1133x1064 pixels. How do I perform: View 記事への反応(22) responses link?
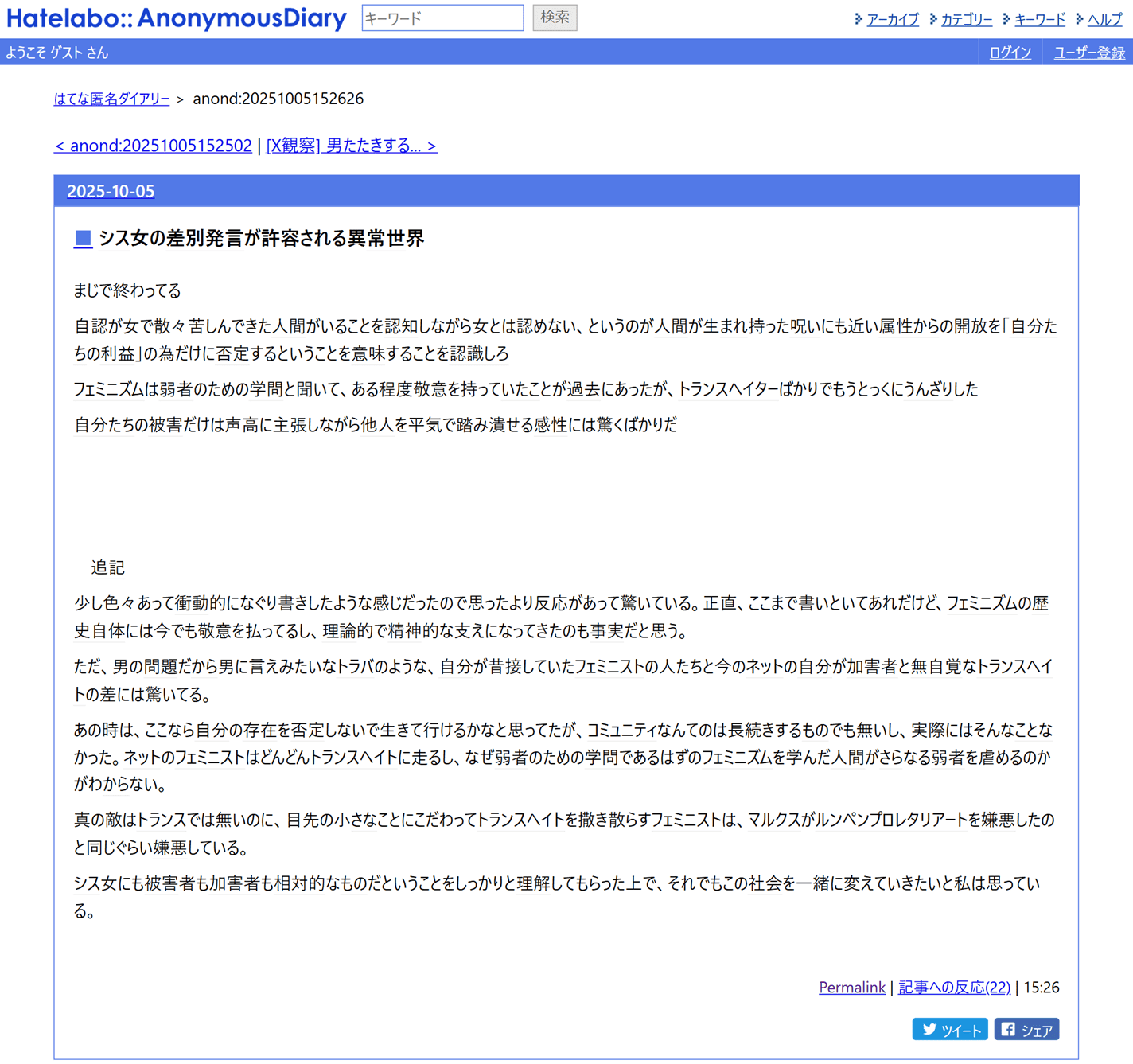tap(954, 988)
